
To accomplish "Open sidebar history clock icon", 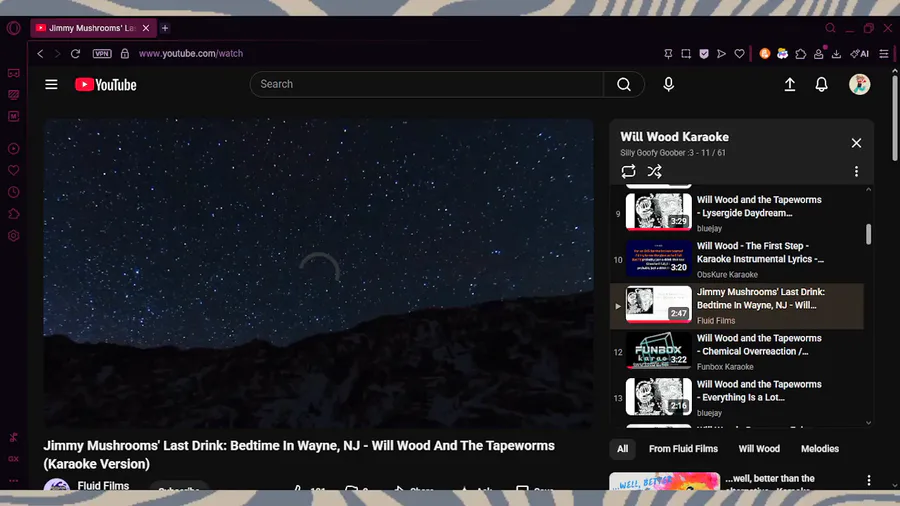I will coord(14,192).
